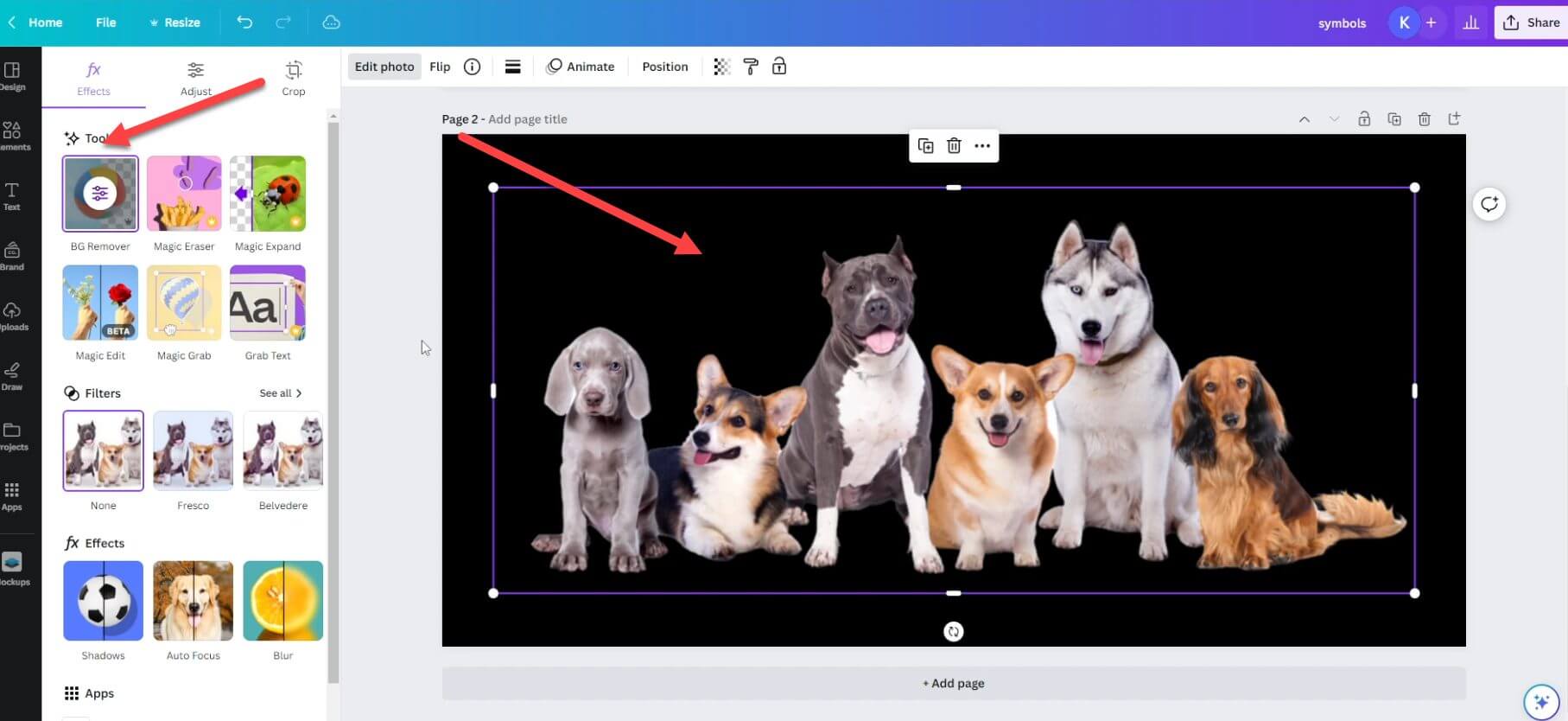Lock Page 2 with the page lock icon
Screen dimensions: 1568x721
(1364, 119)
